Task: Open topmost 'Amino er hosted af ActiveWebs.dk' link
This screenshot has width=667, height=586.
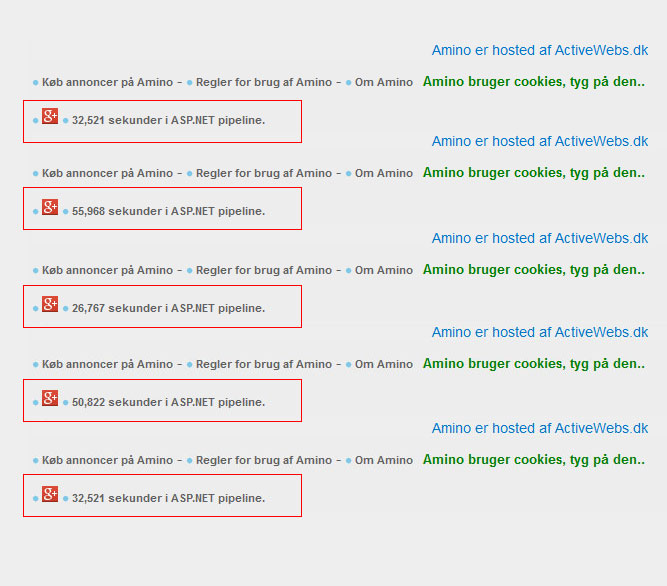Action: [540, 50]
